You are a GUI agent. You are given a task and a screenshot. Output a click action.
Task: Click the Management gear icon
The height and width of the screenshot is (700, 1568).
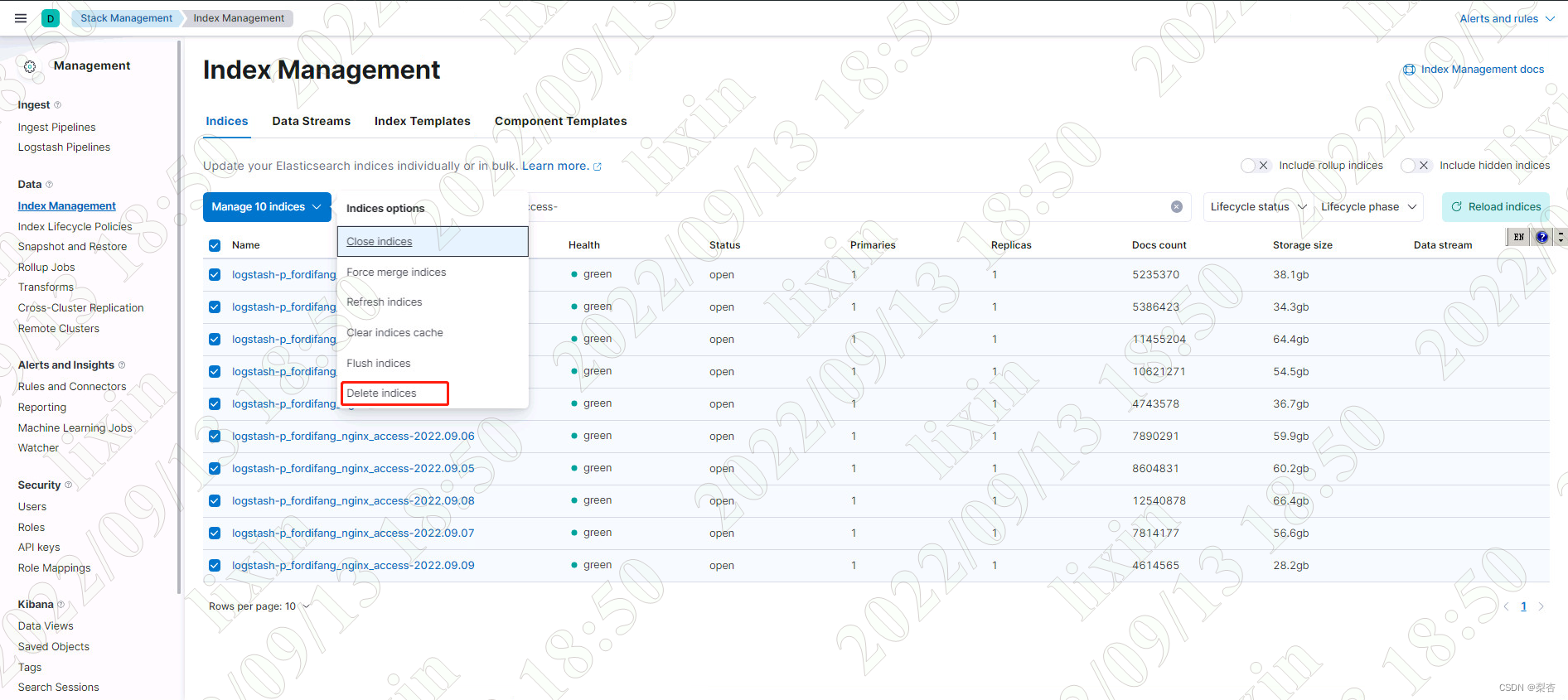coord(30,66)
